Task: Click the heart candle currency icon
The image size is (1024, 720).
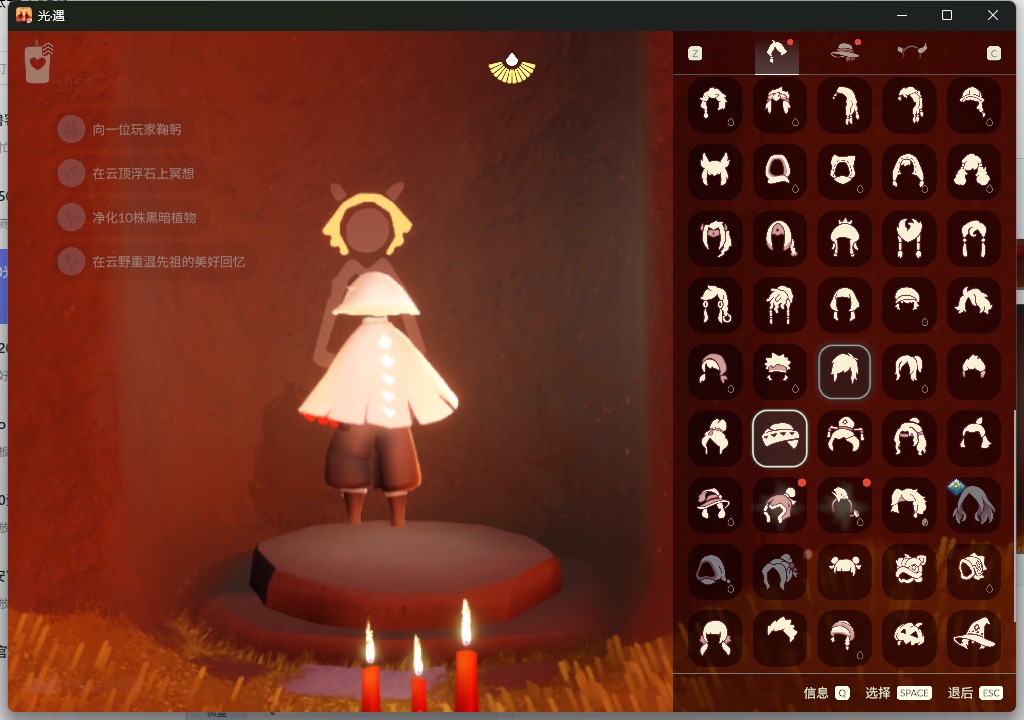Action: (39, 63)
